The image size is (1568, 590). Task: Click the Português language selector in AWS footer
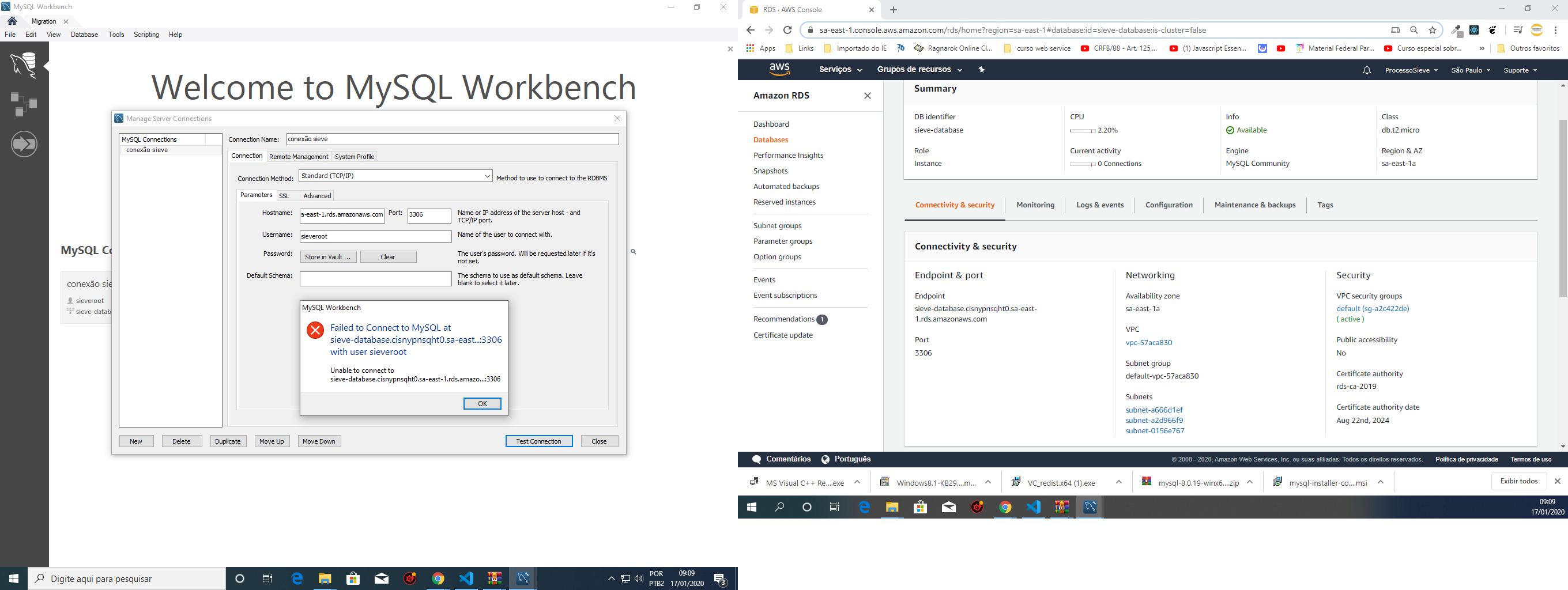(x=846, y=459)
